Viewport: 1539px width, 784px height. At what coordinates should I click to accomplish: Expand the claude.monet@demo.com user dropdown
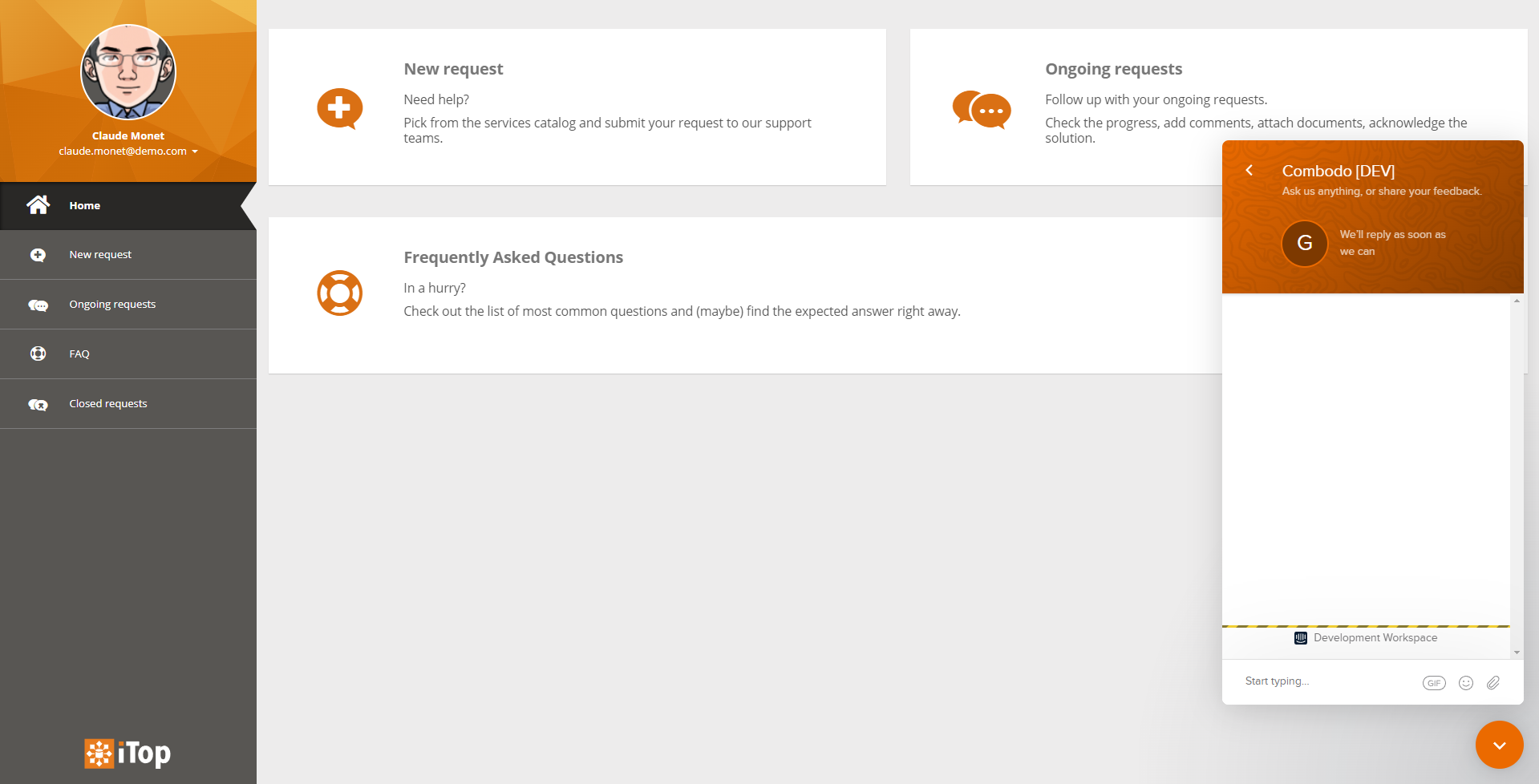tap(128, 152)
